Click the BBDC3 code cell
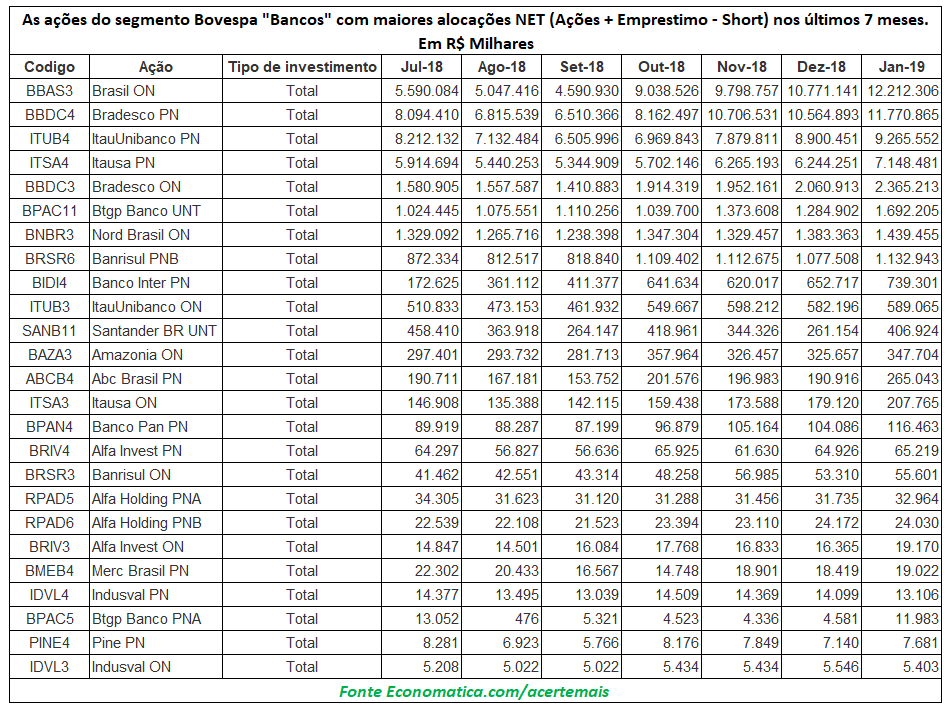Screen dimensions: 947x711 tap(50, 187)
